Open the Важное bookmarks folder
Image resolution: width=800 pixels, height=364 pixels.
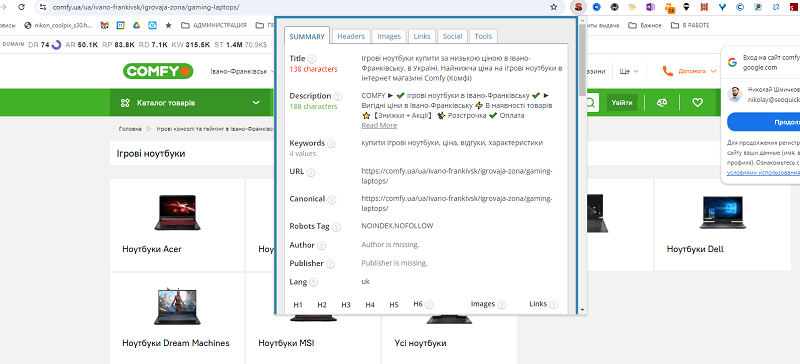pos(645,25)
